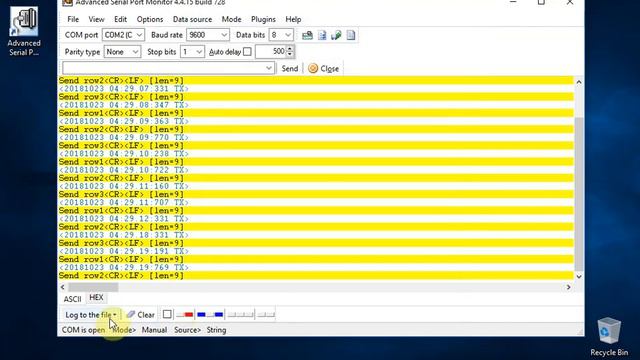The width and height of the screenshot is (640, 360).
Task: Click the last gray line indicator group
Action: pos(266,314)
